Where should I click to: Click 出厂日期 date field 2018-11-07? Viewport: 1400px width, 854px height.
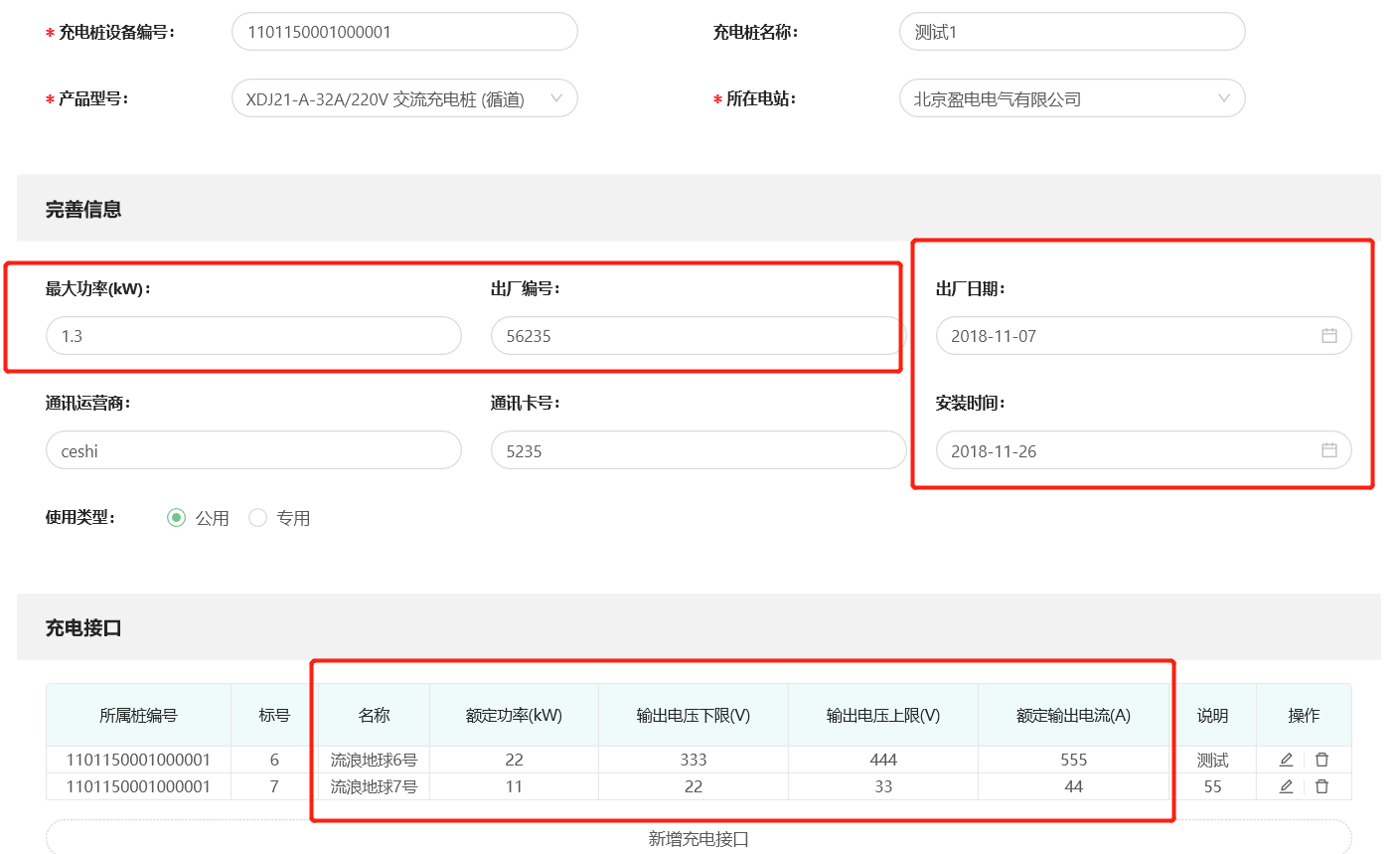tap(1144, 336)
